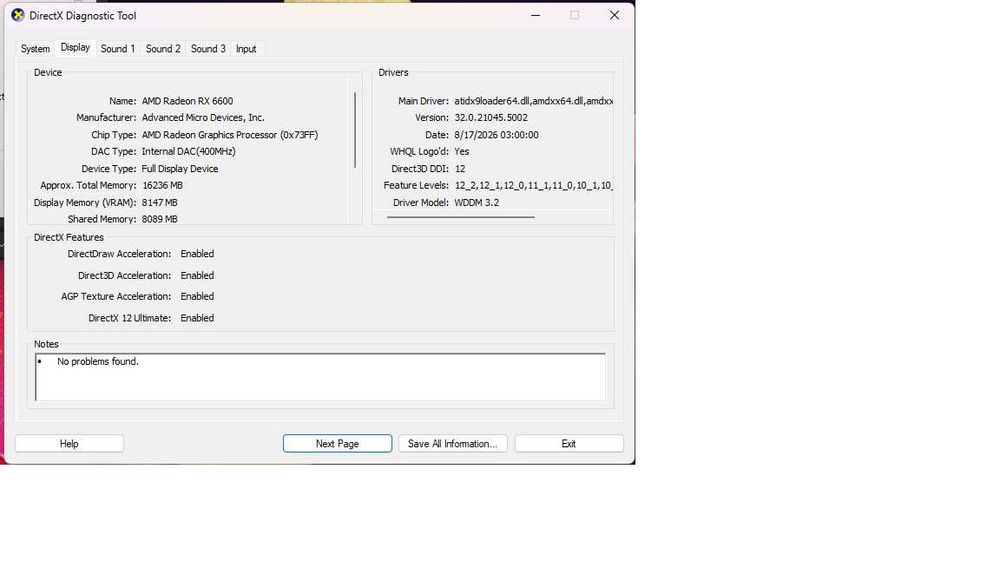Click DirectDraw Acceleration 'Enabled' value
This screenshot has height=563, width=1000.
(x=197, y=254)
